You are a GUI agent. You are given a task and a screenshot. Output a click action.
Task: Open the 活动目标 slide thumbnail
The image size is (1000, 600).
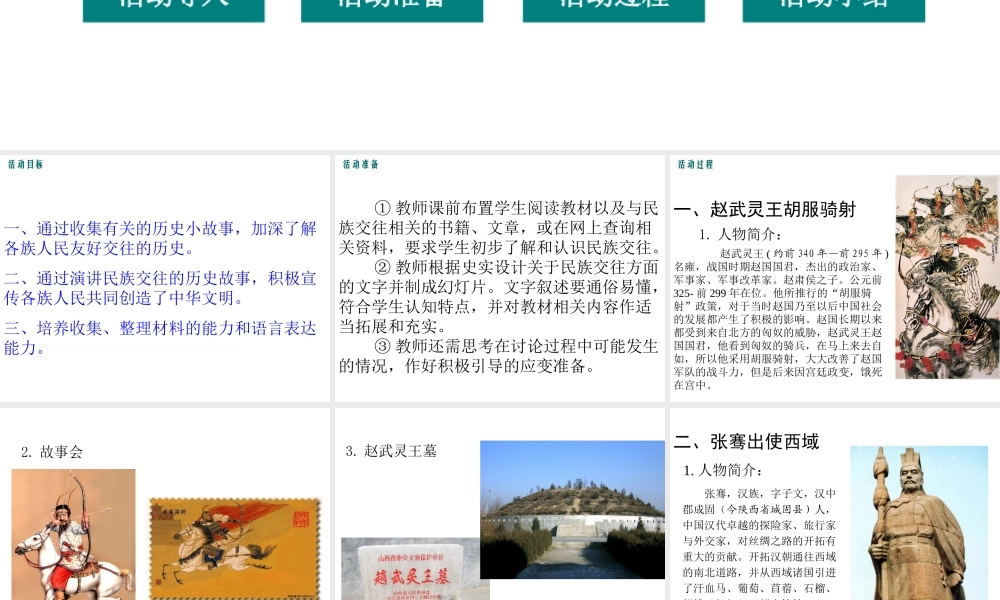pyautogui.click(x=165, y=278)
